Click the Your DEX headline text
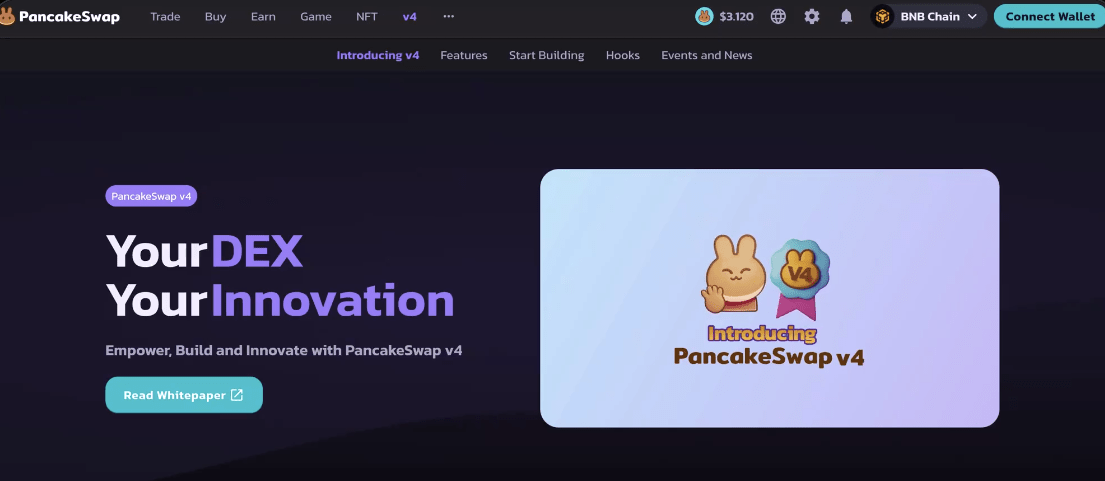Viewport: 1105px width, 481px height. (204, 251)
